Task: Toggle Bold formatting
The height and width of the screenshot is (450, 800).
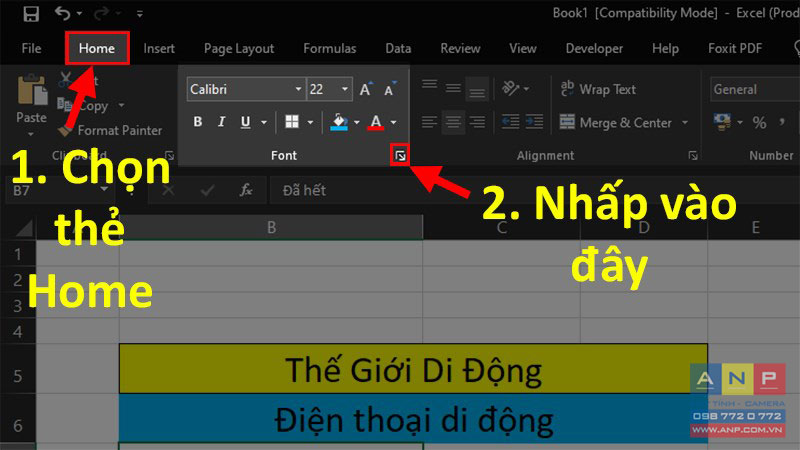Action: tap(197, 122)
